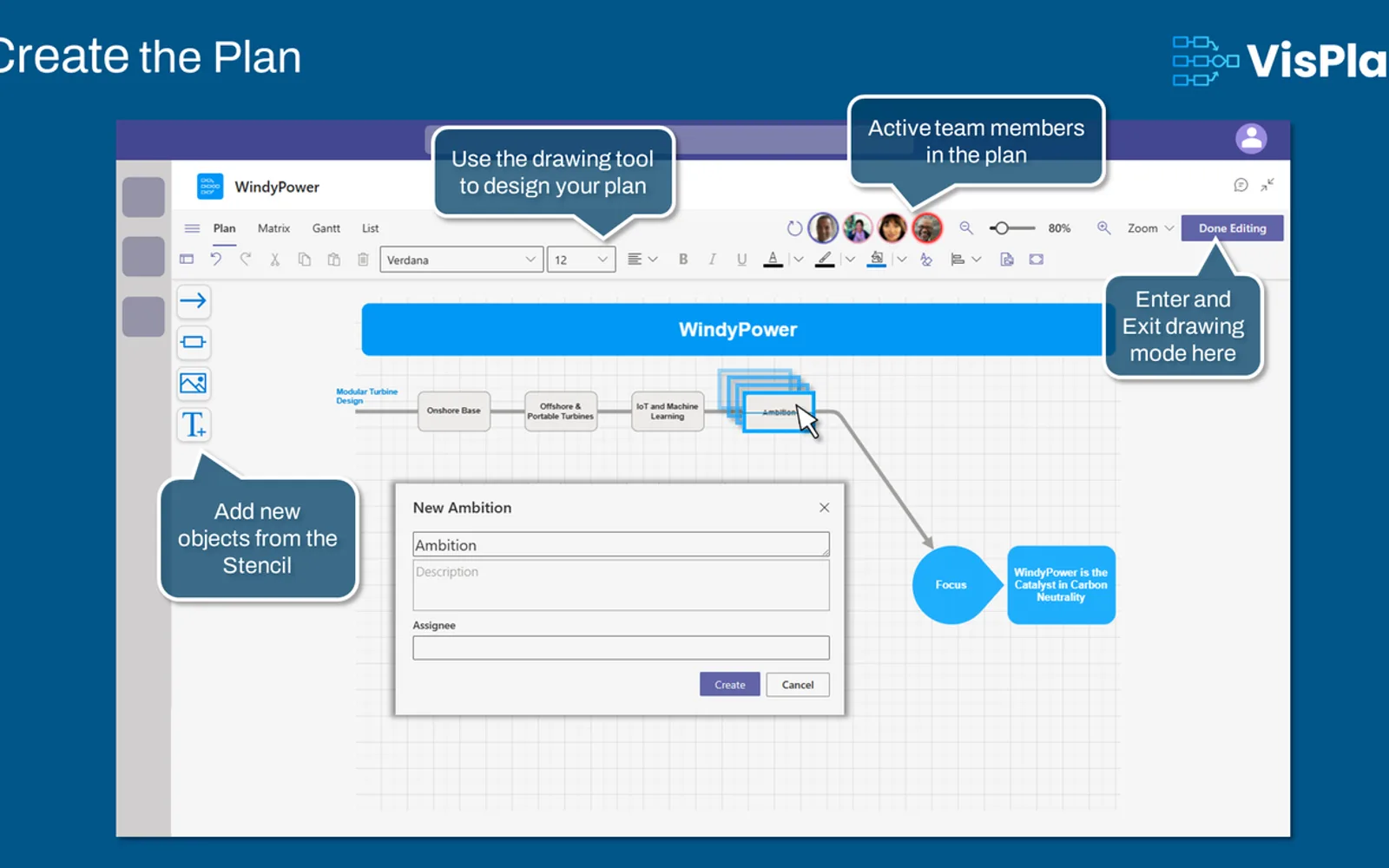
Task: Select the arrow connector stencil tool
Action: 193,301
